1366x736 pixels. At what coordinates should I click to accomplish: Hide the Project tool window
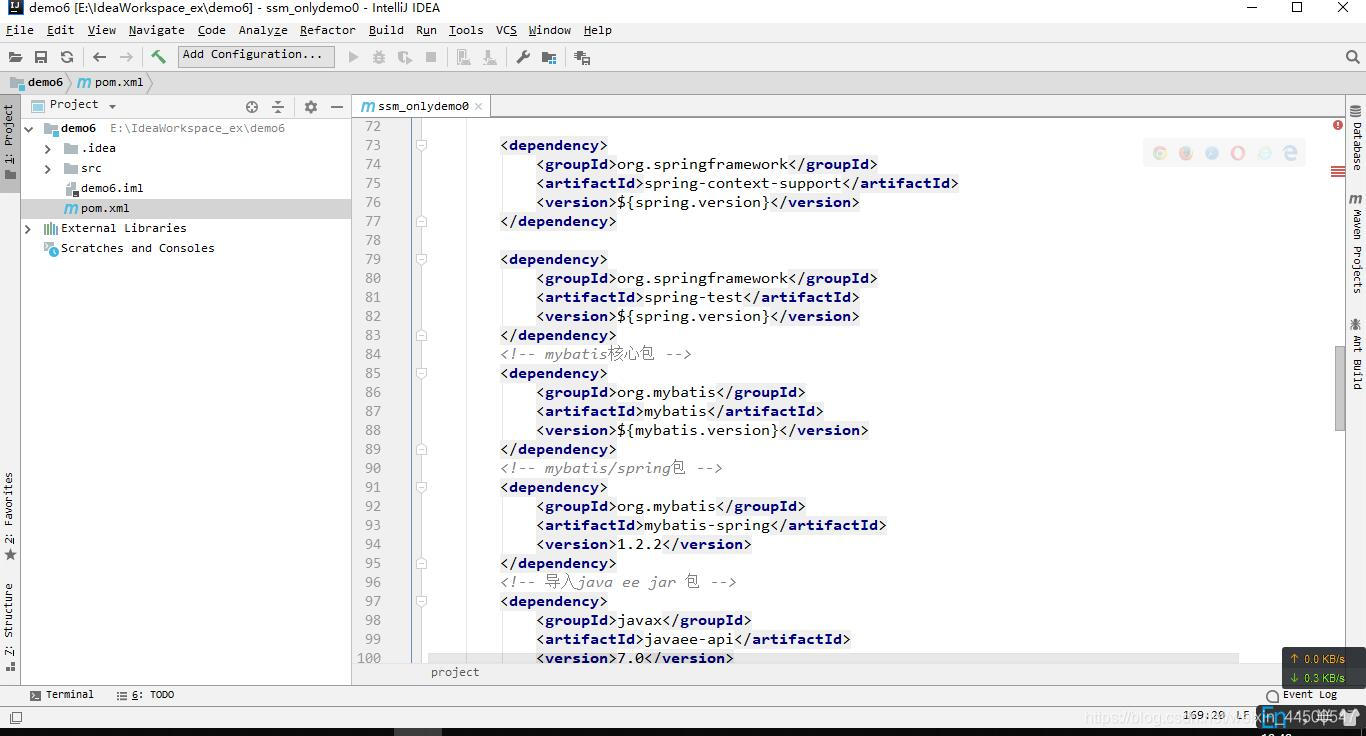click(x=337, y=106)
